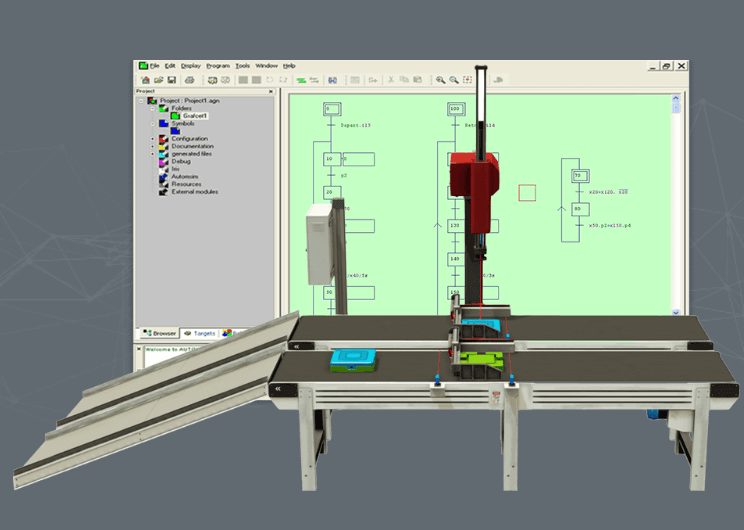
Task: Click the Open file toolbar icon
Action: [158, 80]
